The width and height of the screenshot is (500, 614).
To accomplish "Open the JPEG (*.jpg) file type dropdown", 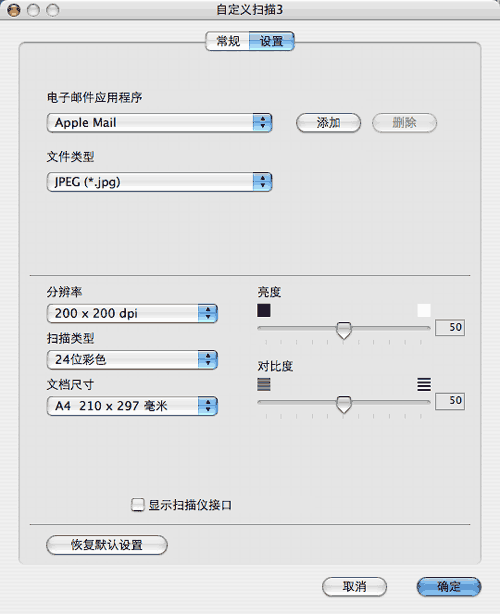I will [159, 182].
